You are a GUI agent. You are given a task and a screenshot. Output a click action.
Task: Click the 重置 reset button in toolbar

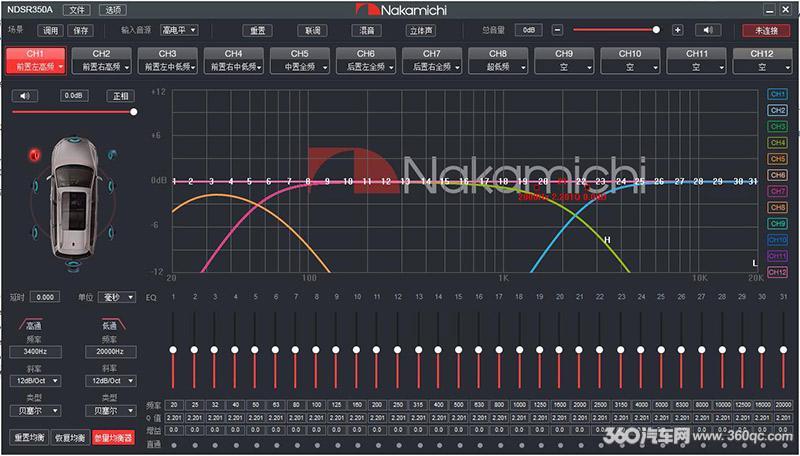tap(258, 30)
